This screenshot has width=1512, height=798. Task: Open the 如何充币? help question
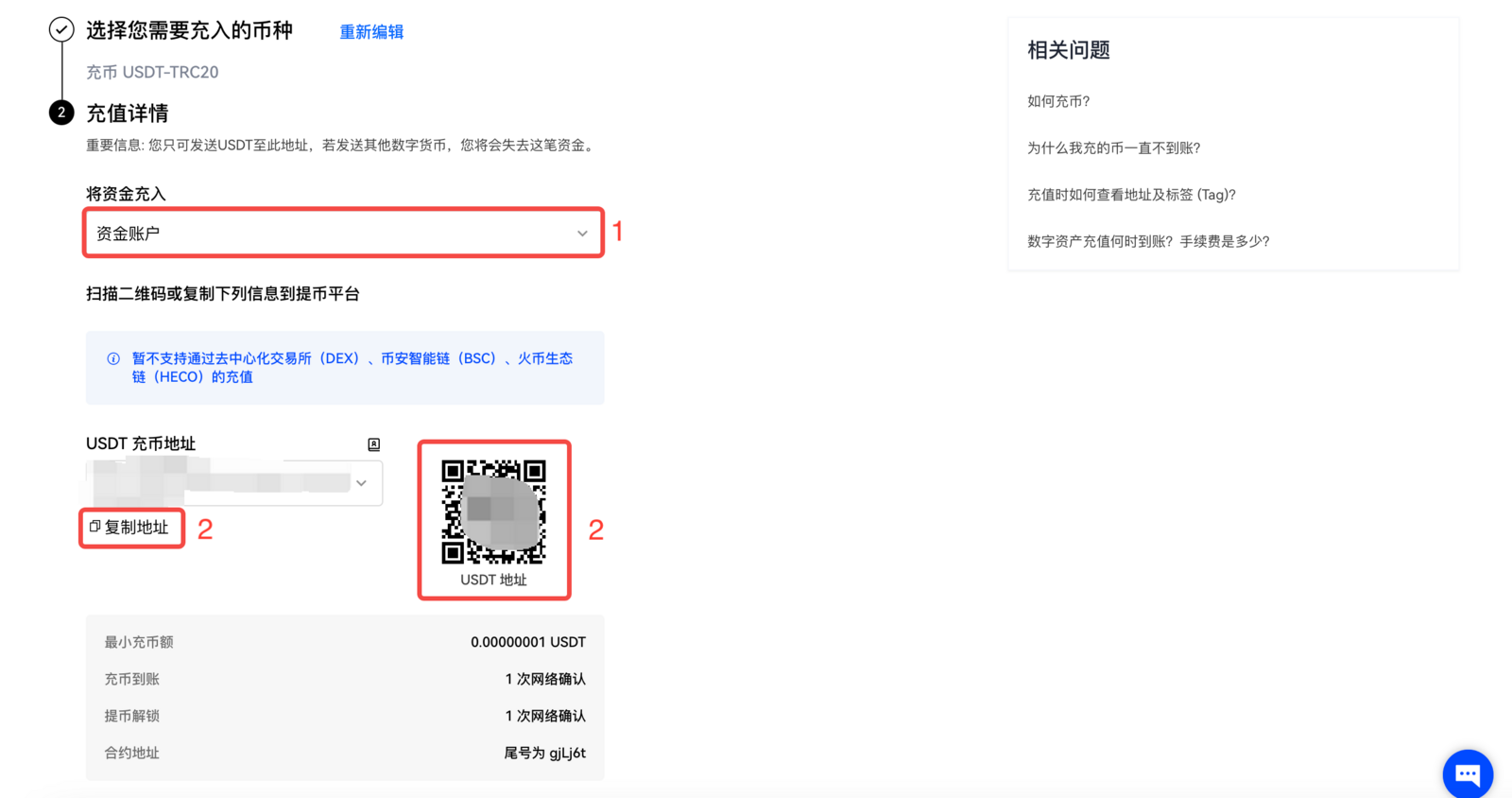click(x=1058, y=101)
